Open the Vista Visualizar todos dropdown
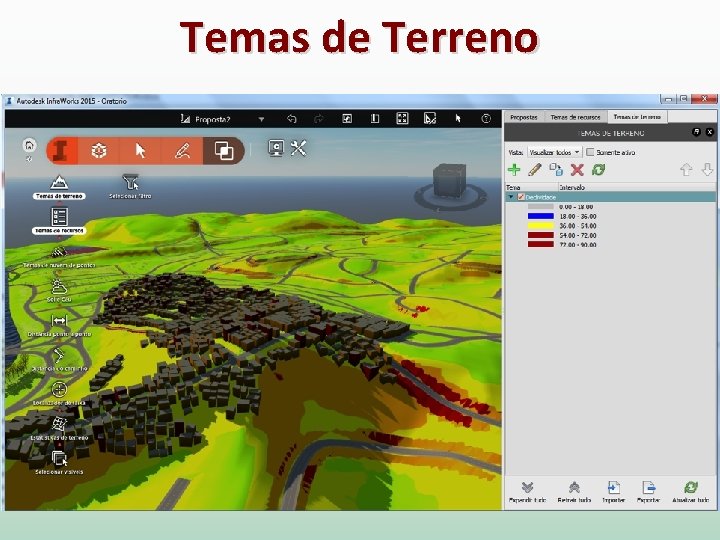 (x=555, y=152)
